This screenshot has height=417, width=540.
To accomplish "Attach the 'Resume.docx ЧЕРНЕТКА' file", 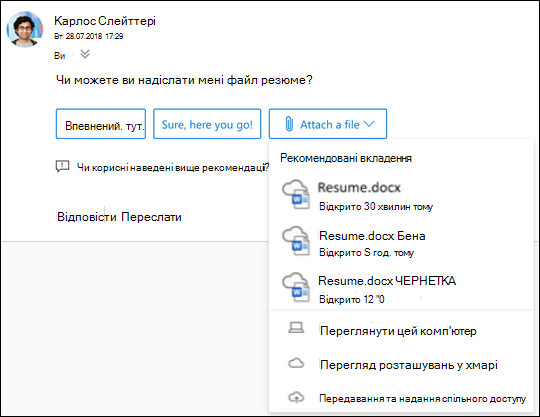I will tap(401, 289).
